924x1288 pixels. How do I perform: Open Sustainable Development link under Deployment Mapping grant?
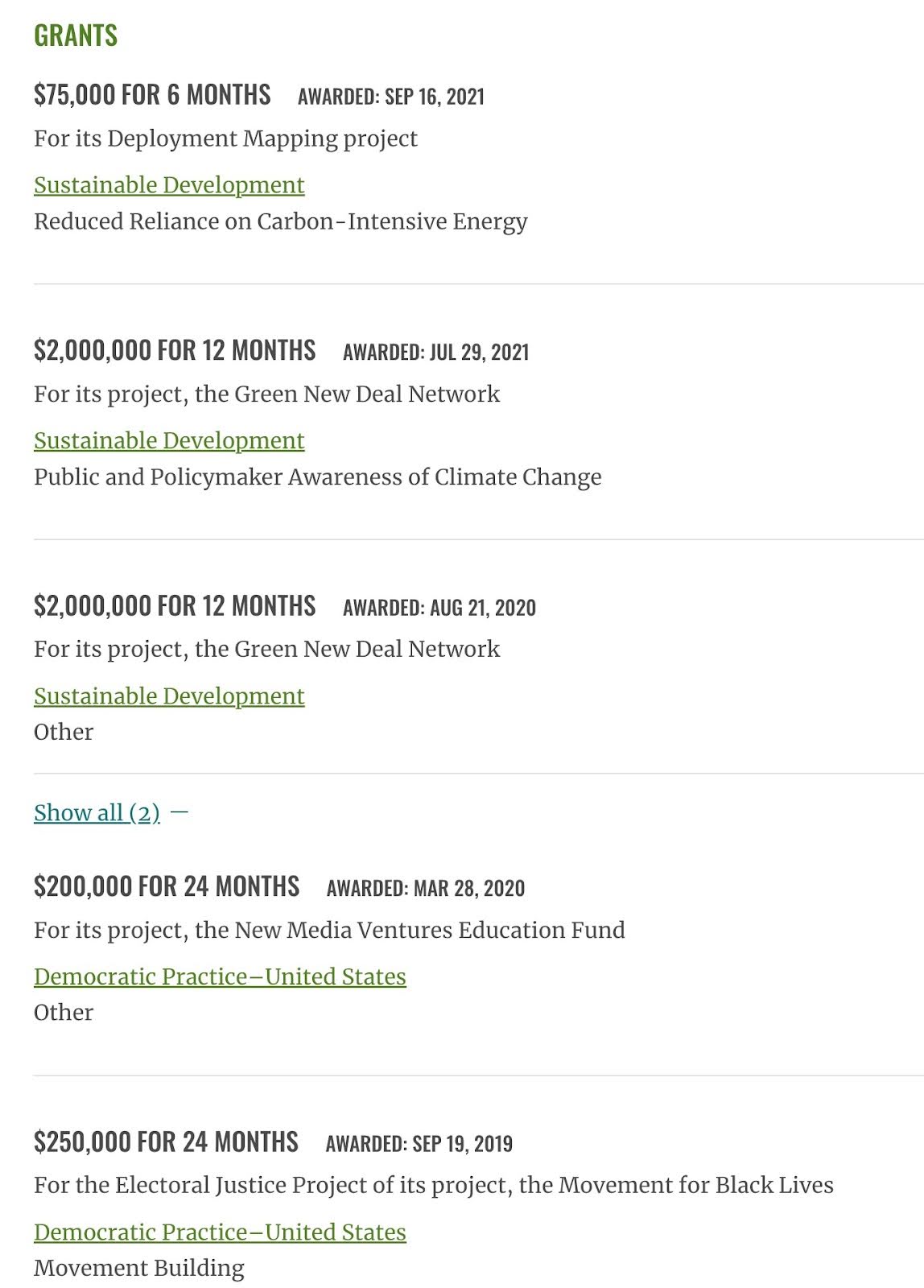tap(169, 185)
